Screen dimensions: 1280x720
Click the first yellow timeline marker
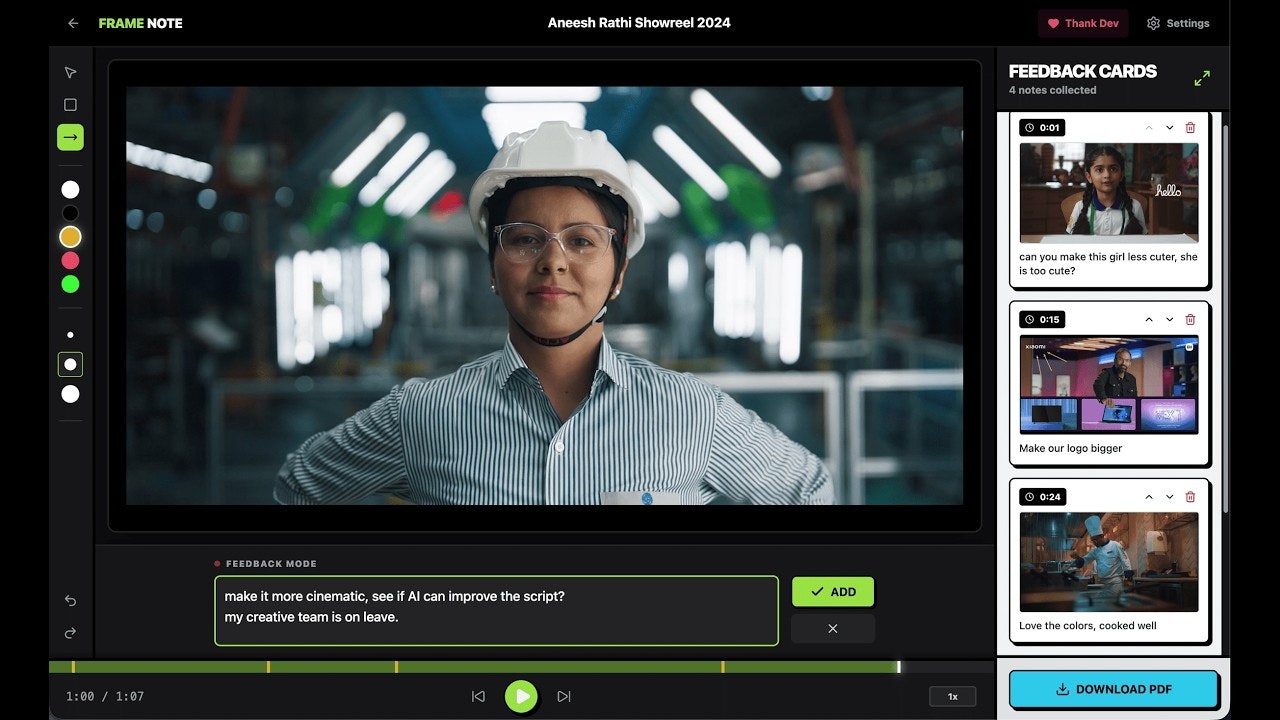click(x=73, y=666)
